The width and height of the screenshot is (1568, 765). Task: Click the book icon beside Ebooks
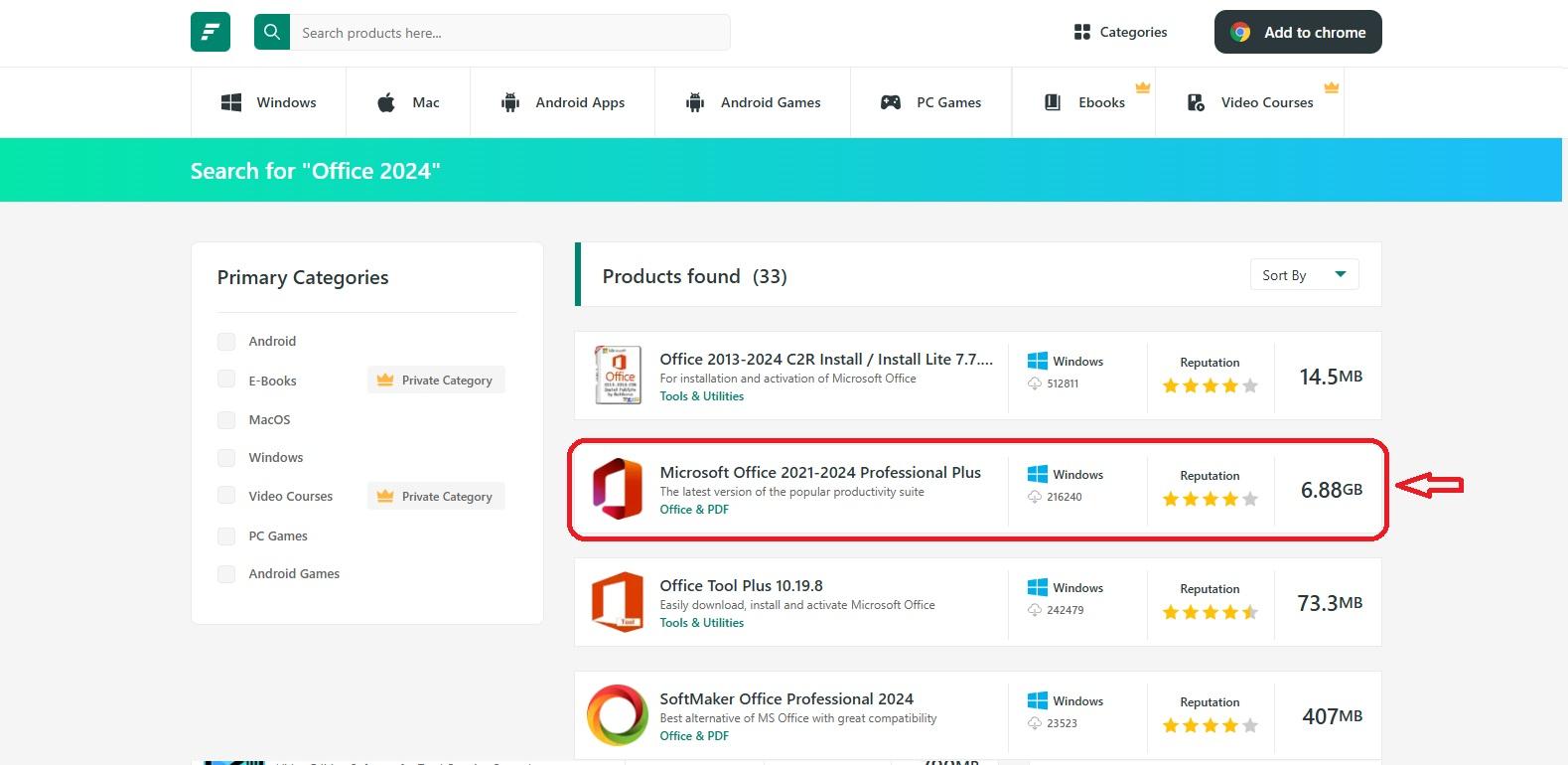point(1053,102)
